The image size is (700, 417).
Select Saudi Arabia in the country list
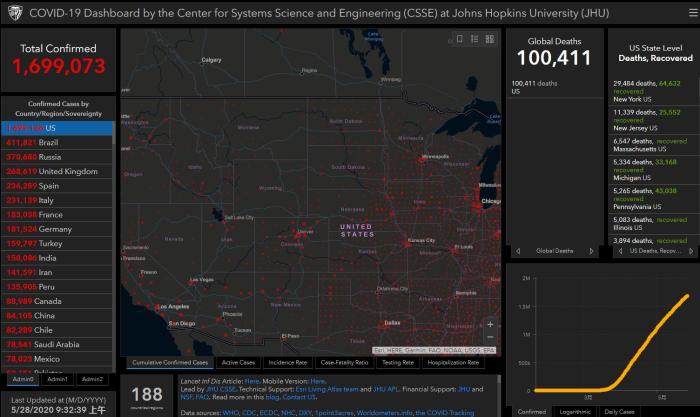[x=57, y=345]
